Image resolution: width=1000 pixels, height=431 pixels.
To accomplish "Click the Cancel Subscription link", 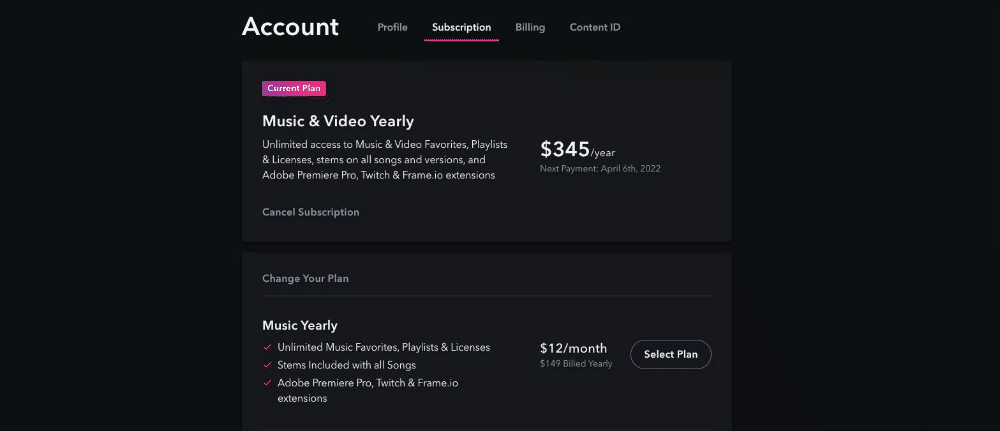I will [310, 212].
